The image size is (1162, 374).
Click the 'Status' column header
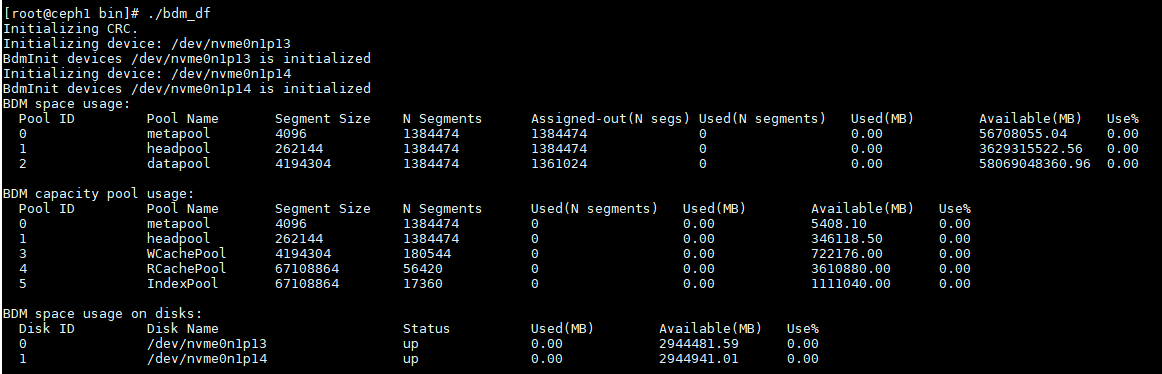[x=427, y=328]
